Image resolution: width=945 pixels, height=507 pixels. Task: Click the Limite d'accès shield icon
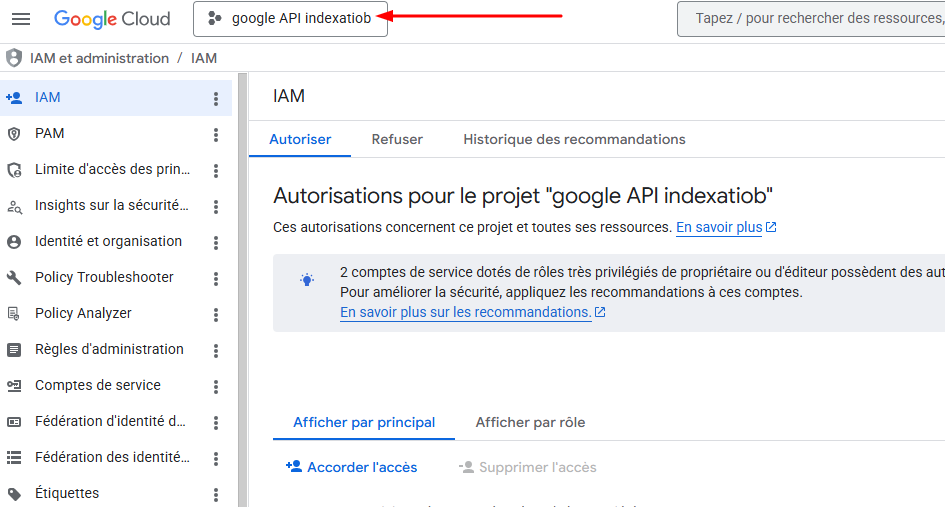tap(14, 170)
